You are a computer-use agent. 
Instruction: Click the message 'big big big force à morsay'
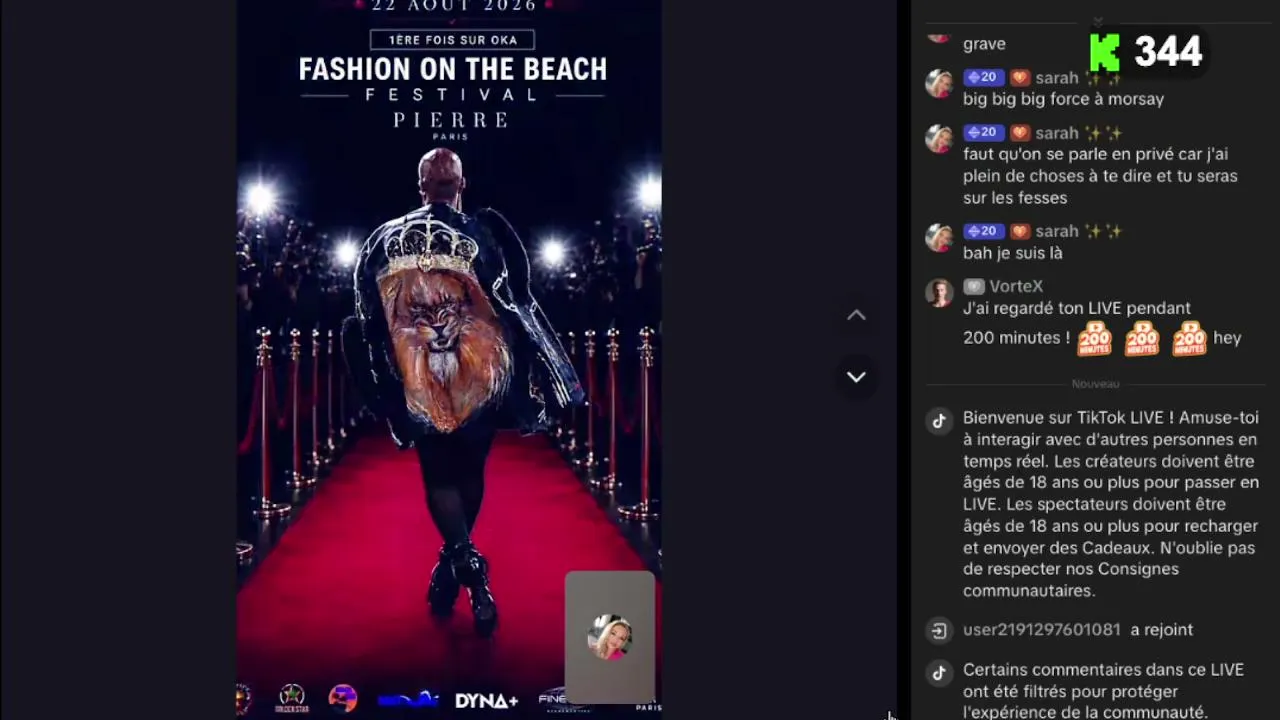[1063, 99]
